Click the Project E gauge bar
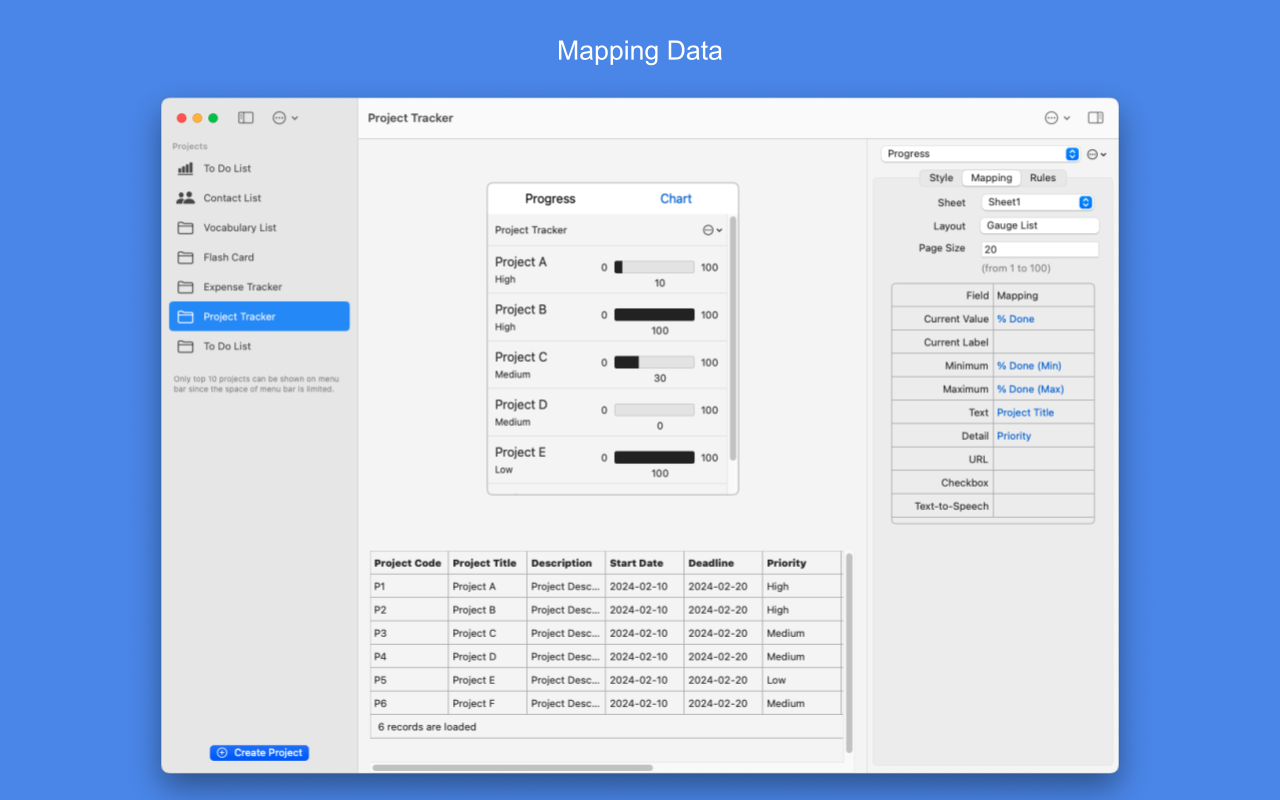The width and height of the screenshot is (1280, 800). 654,457
